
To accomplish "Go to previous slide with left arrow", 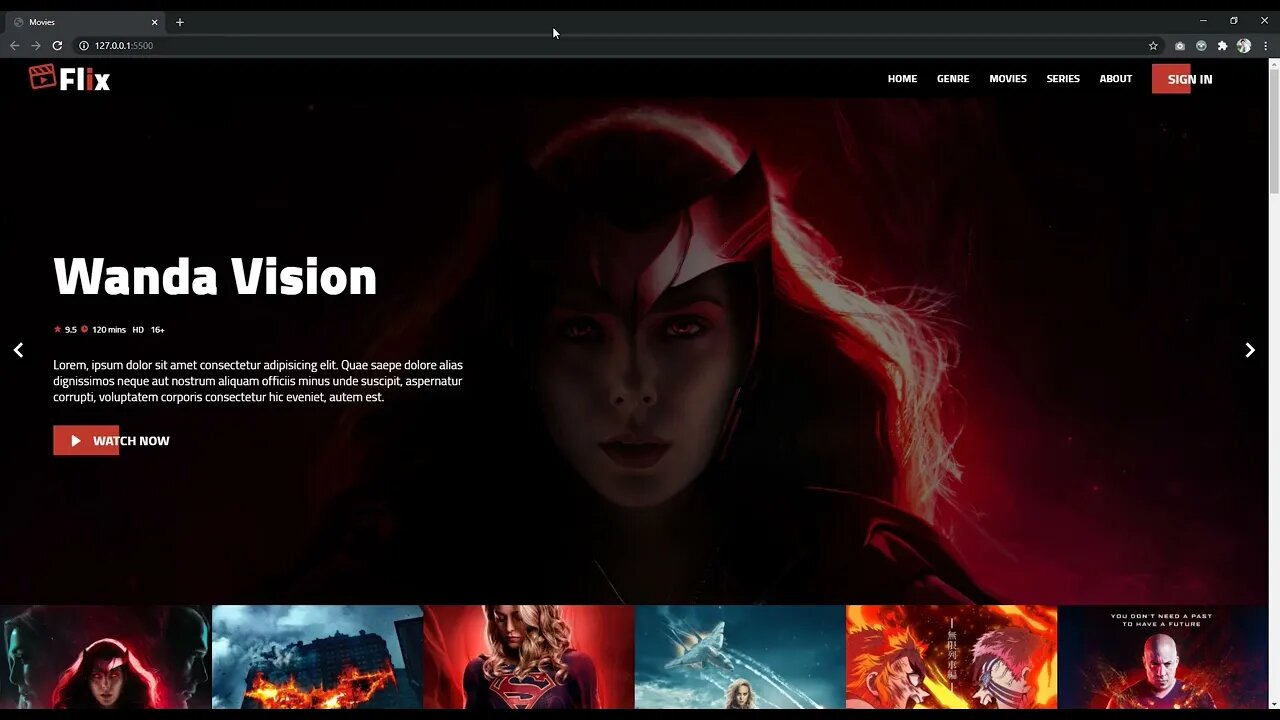I will [x=18, y=350].
